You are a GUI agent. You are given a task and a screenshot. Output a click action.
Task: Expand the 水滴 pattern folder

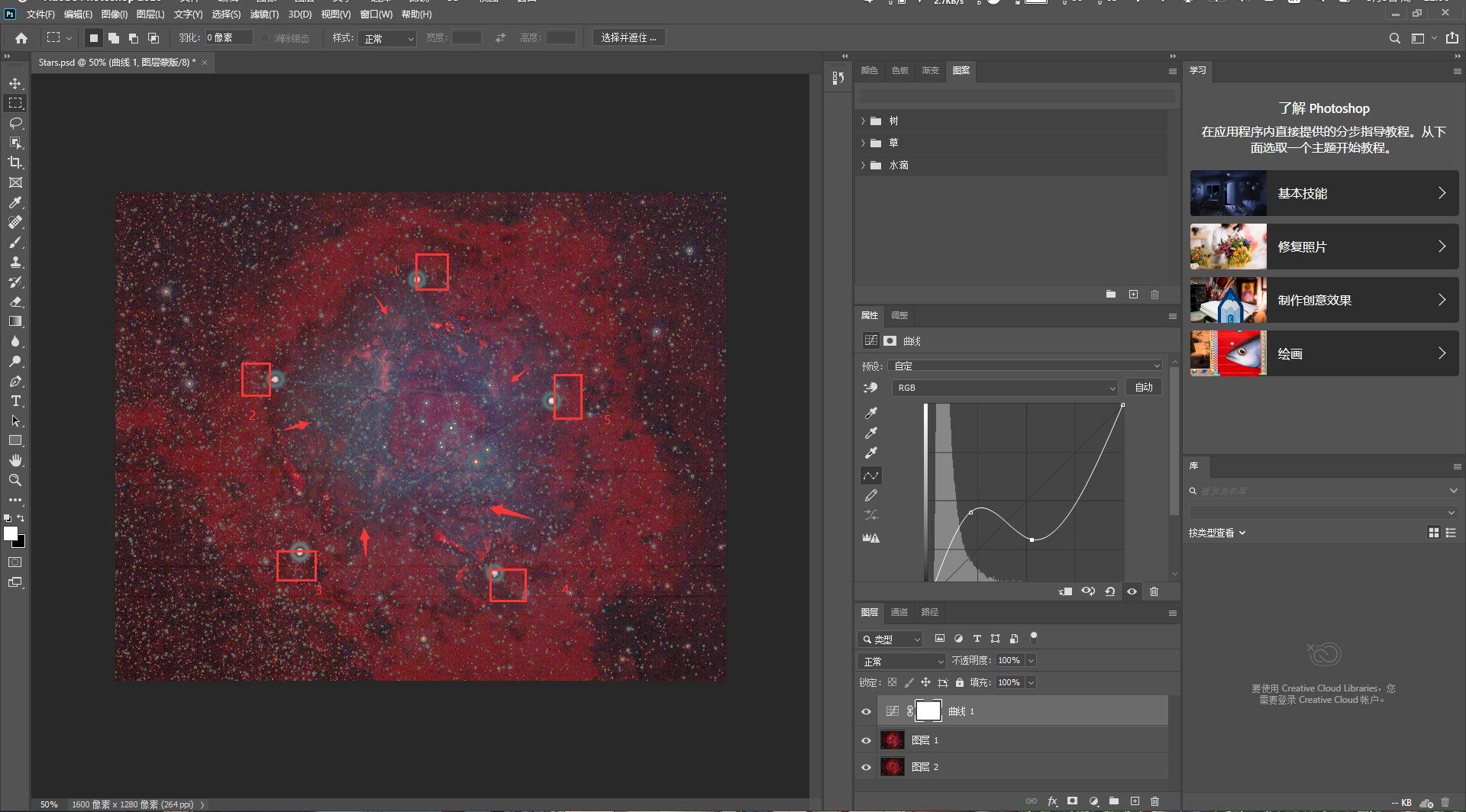tap(864, 166)
